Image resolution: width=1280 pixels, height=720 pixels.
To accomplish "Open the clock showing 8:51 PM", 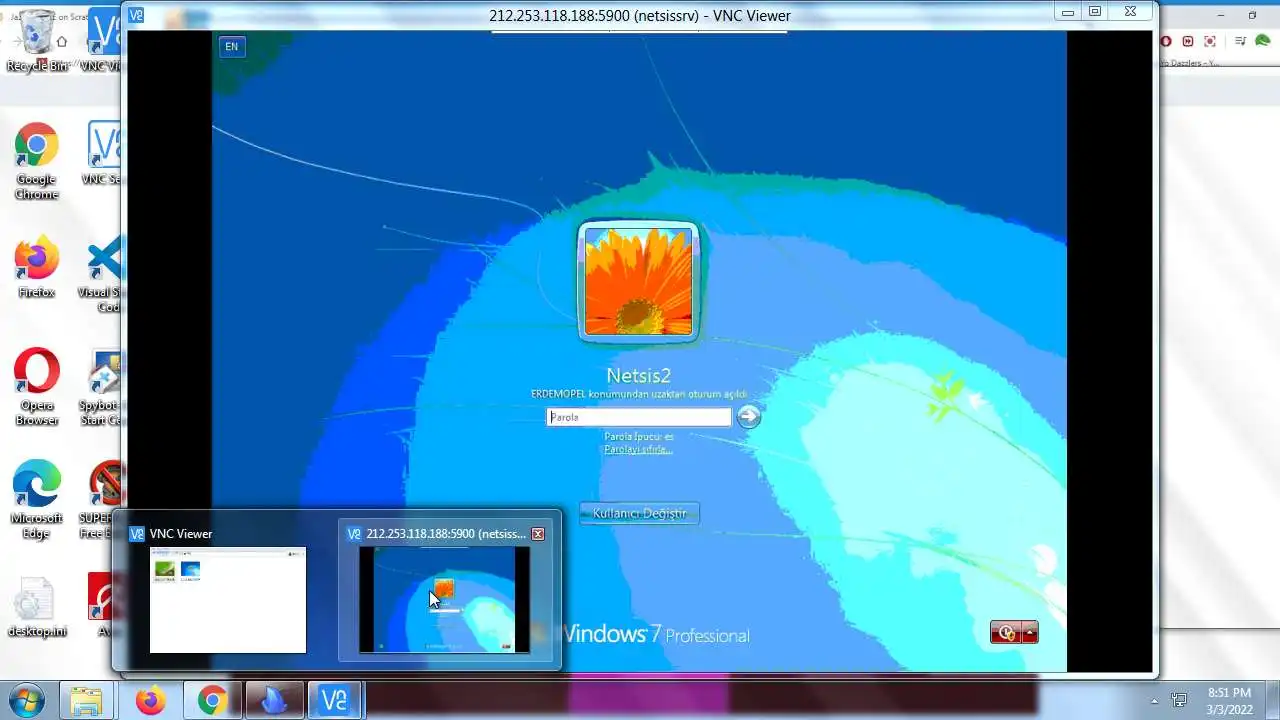I will pyautogui.click(x=1228, y=701).
